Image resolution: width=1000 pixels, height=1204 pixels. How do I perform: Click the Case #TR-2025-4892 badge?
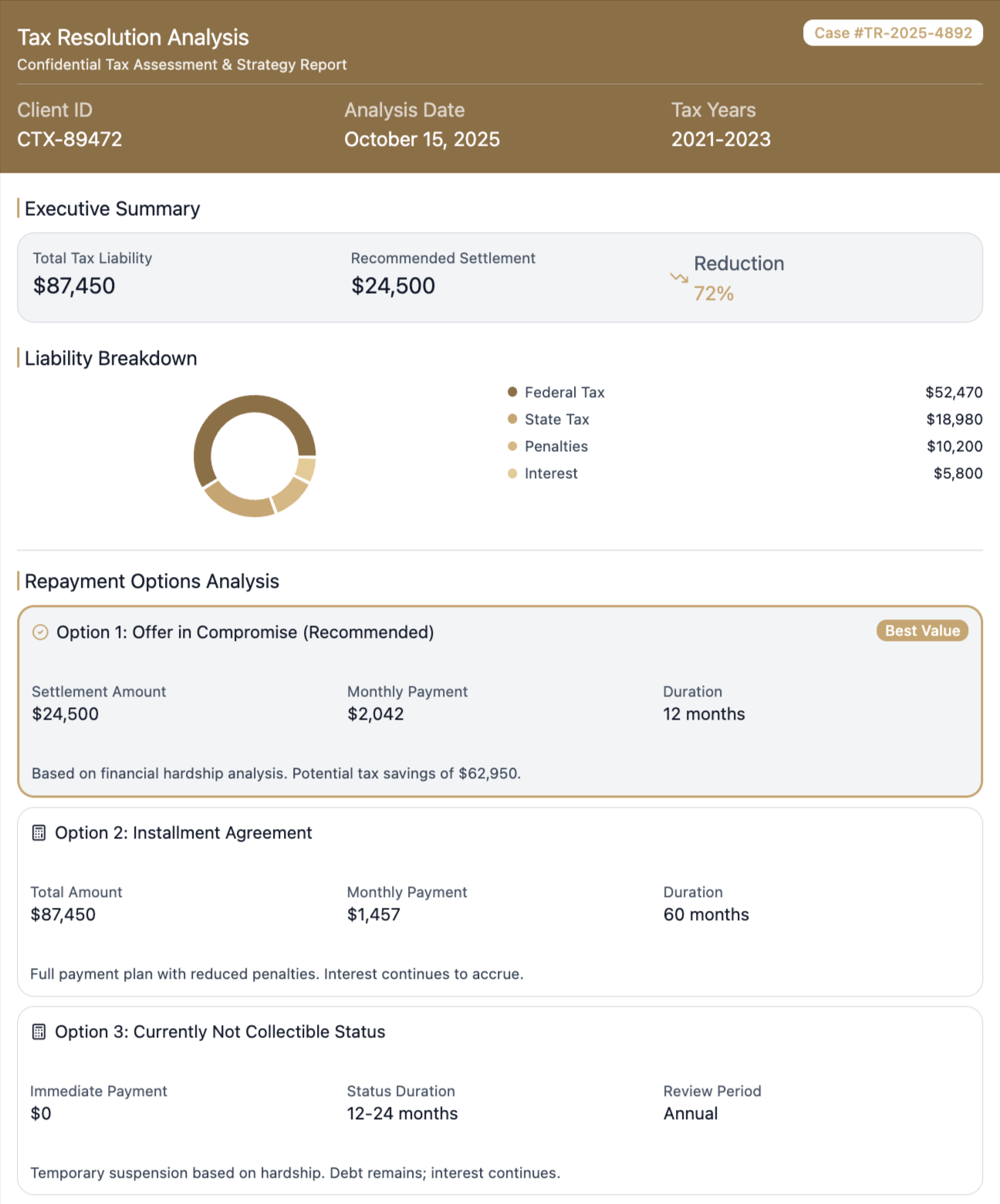click(893, 32)
